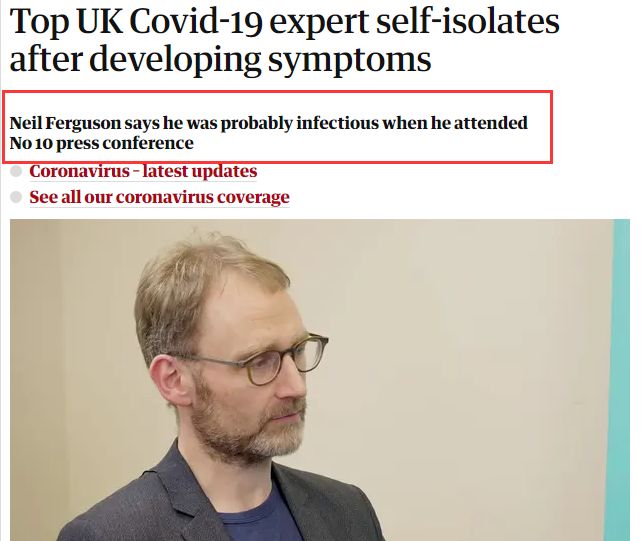Click the blue t-shirt in the photo
Image resolution: width=644 pixels, height=541 pixels.
261,520
